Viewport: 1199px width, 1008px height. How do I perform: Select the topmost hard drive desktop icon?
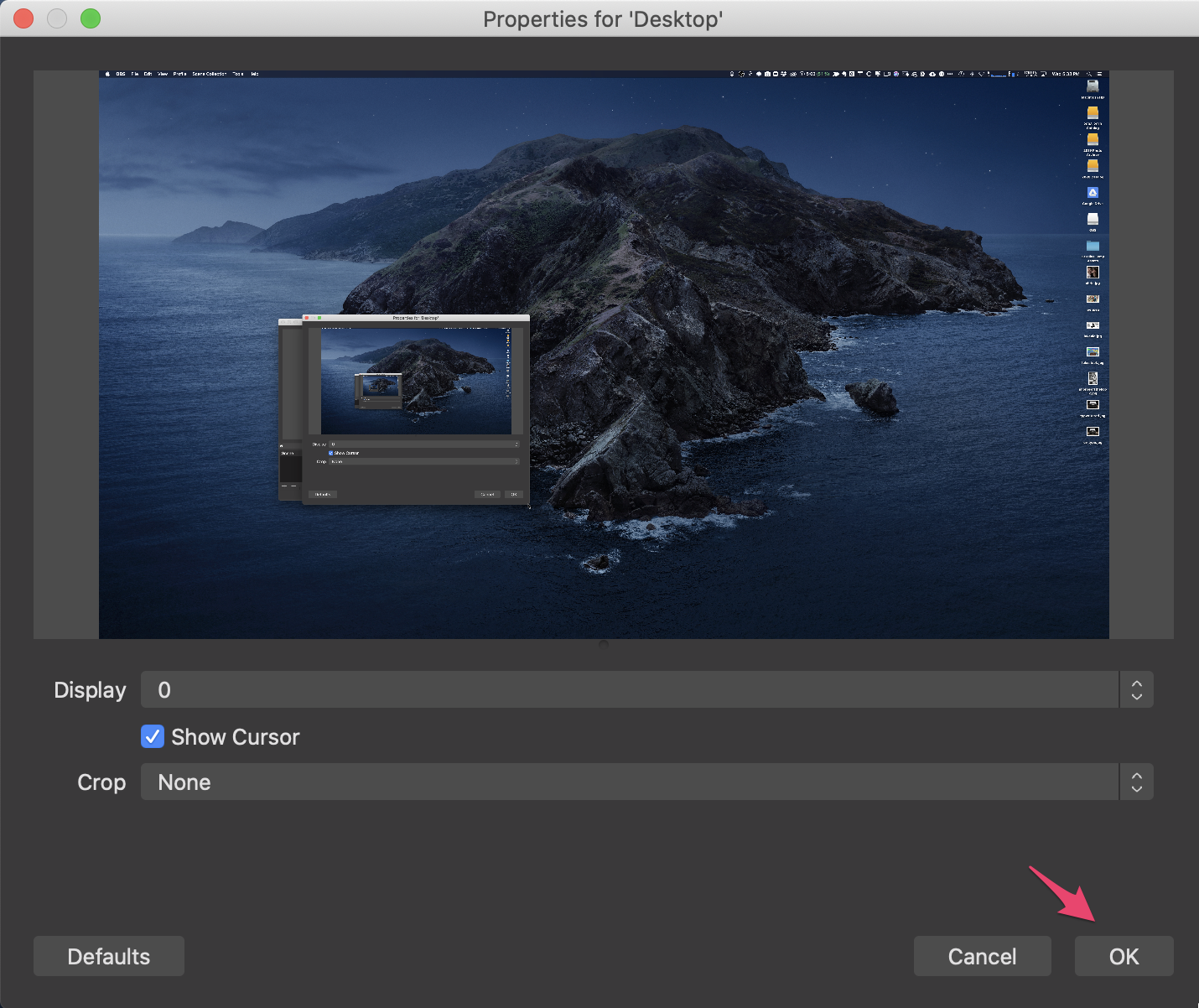(1093, 86)
